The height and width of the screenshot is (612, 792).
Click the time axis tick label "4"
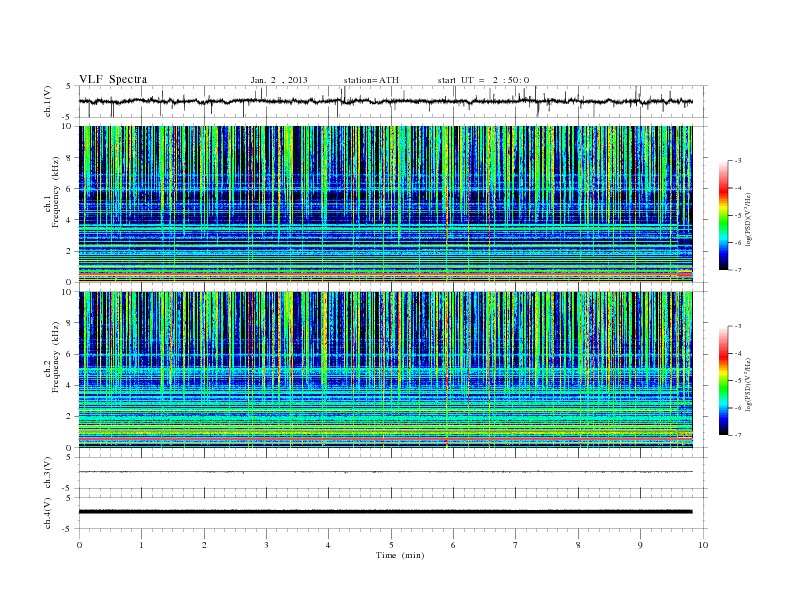pyautogui.click(x=328, y=545)
